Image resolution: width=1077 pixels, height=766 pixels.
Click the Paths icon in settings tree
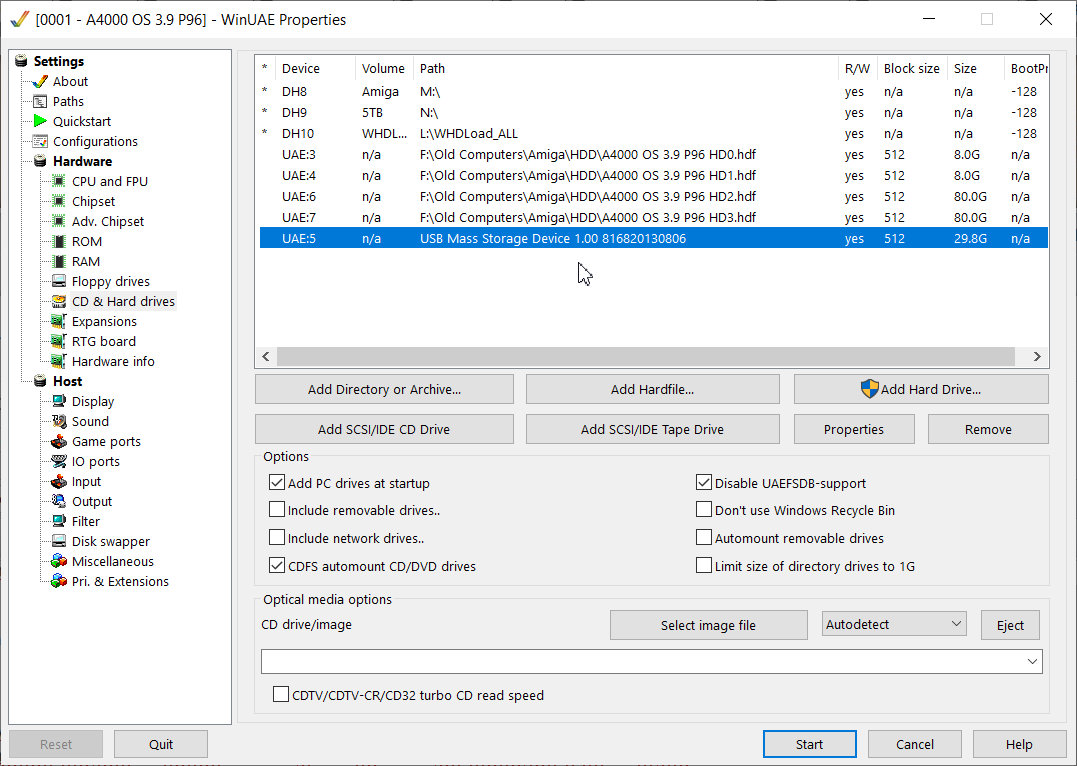(41, 102)
